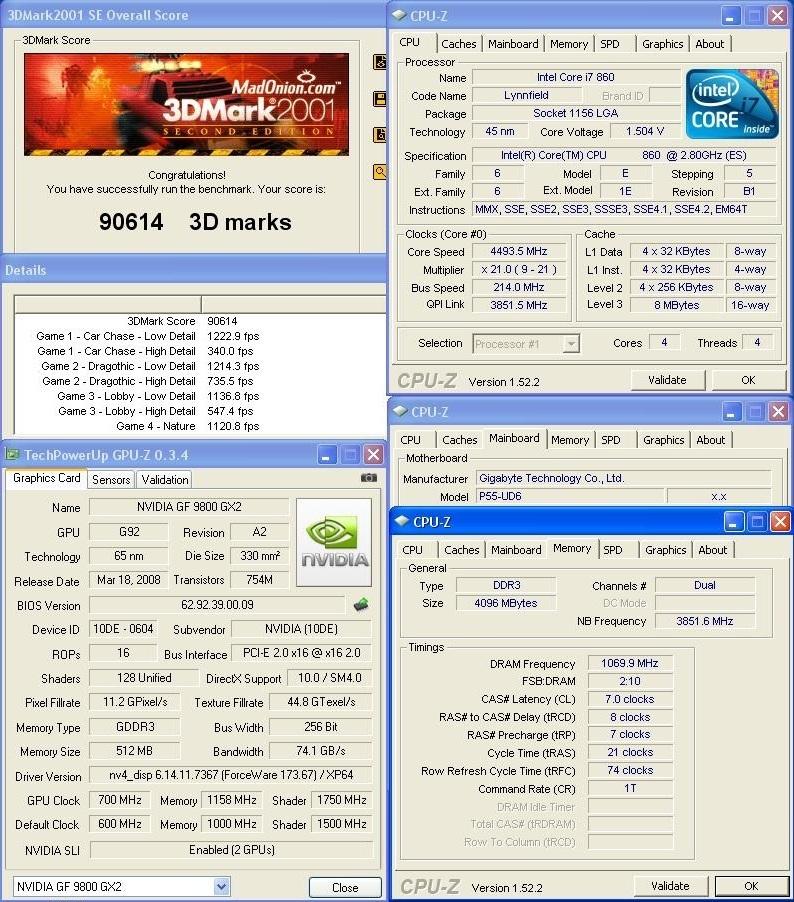794x902 pixels.
Task: Click Validate in the top CPU-Z window
Action: [667, 380]
